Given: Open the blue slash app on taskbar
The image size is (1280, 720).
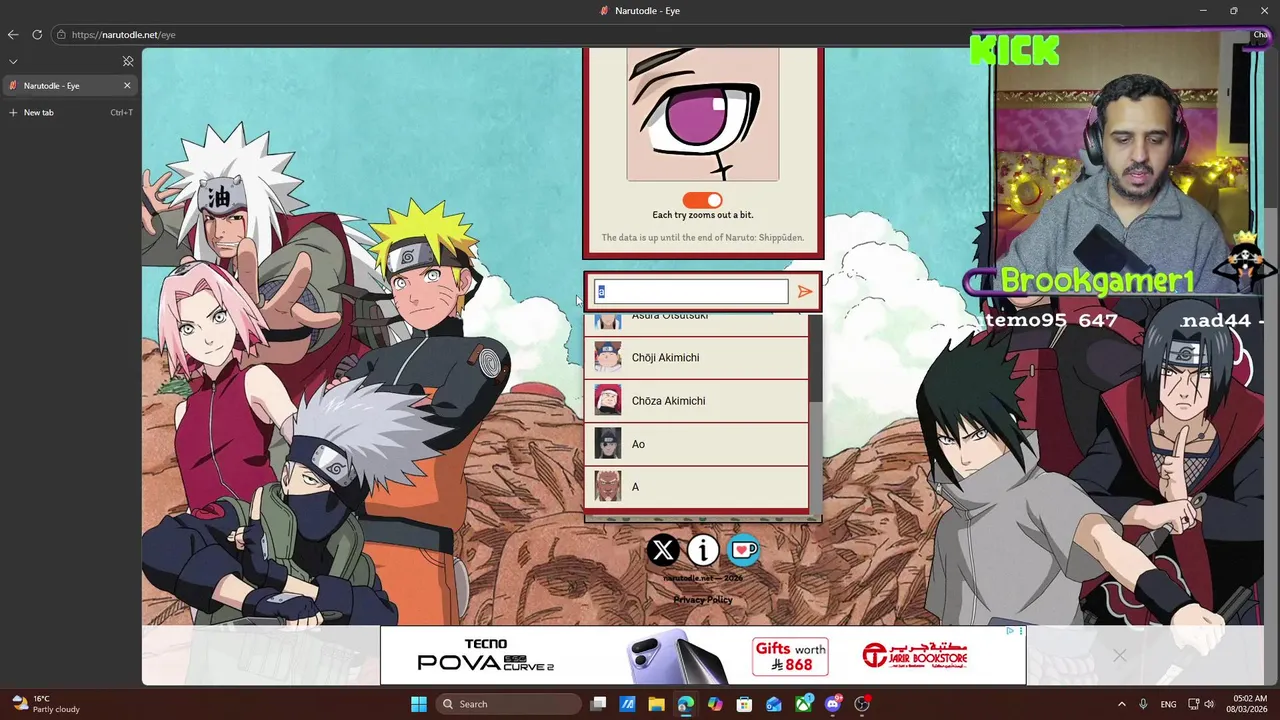Looking at the screenshot, I should click(627, 704).
